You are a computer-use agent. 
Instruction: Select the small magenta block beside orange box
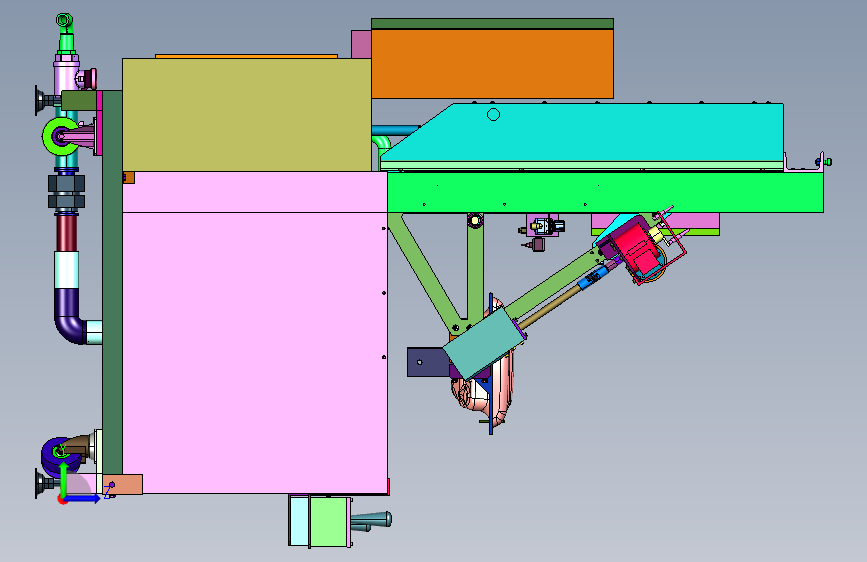361,44
